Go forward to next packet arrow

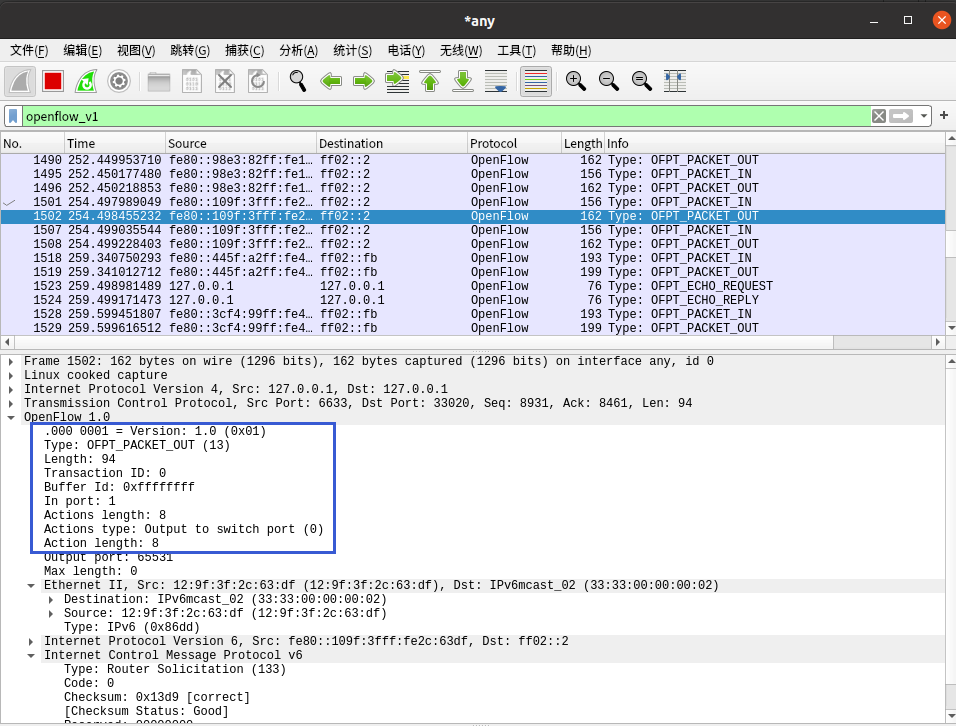click(x=364, y=81)
